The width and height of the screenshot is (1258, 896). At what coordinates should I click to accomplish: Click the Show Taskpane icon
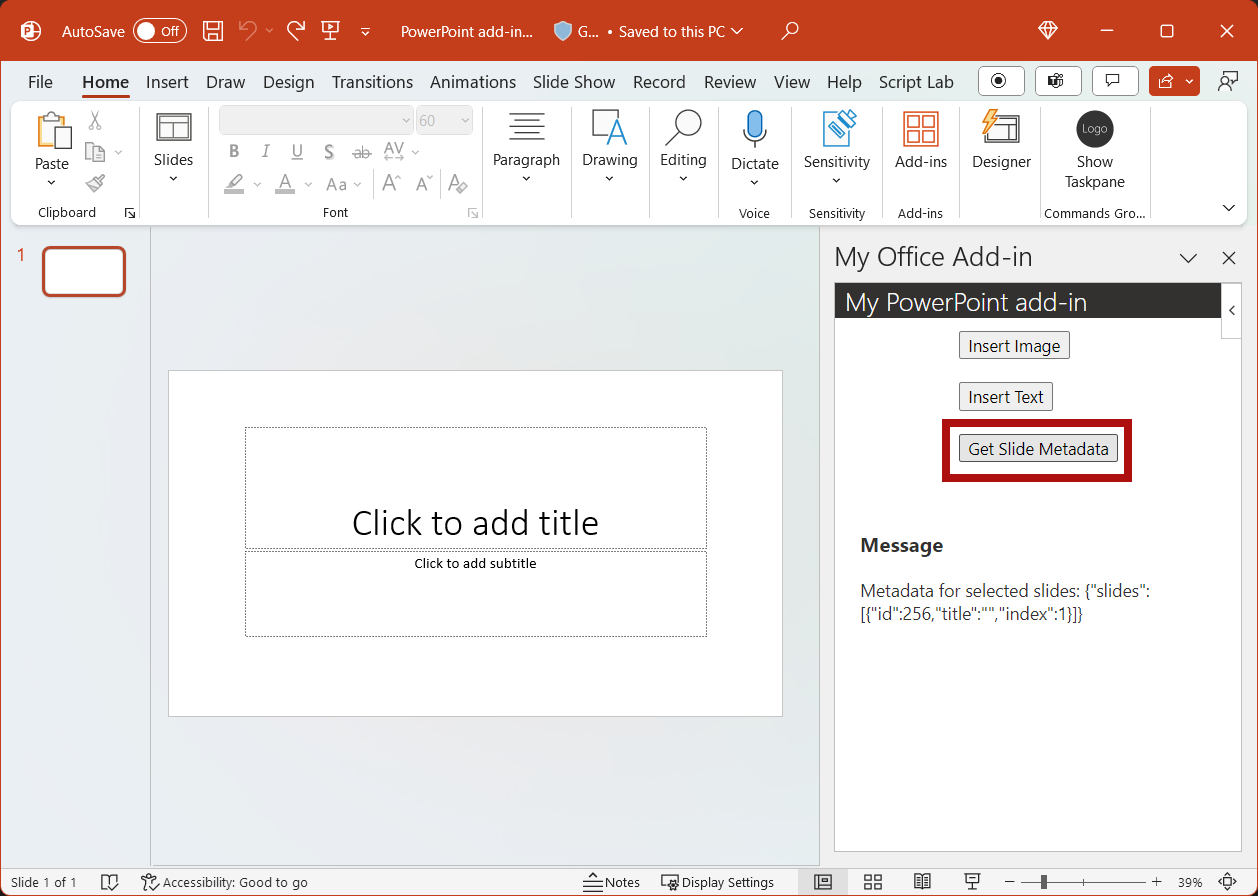tap(1093, 130)
